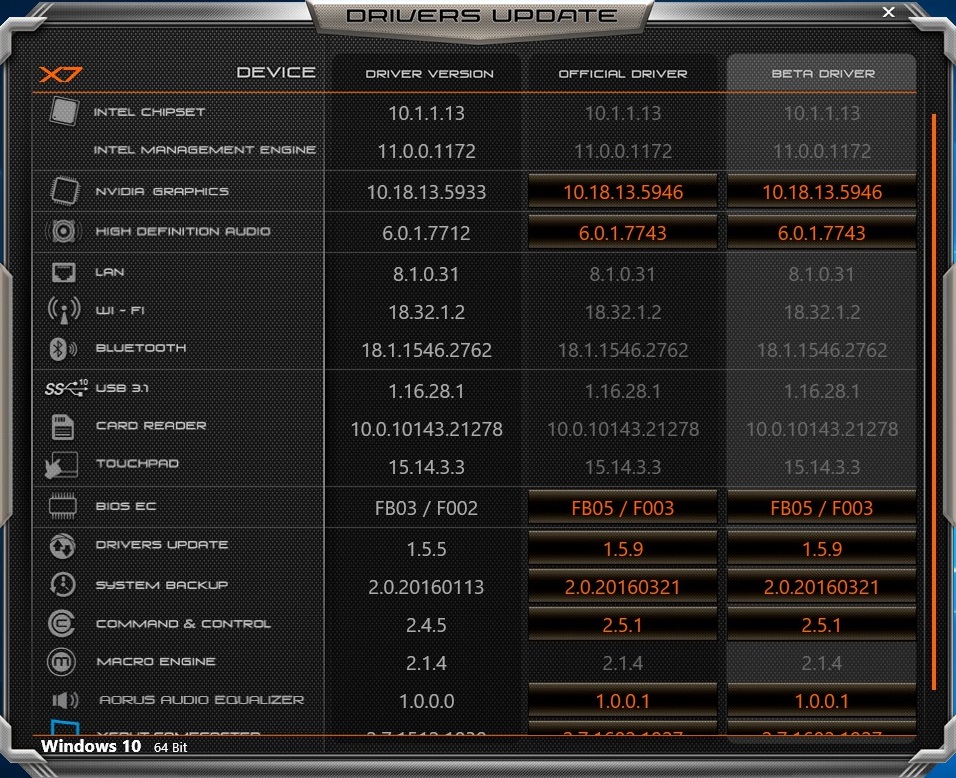Select beta System Backup 2.0.20160321
Screen dimensions: 956x778
coord(822,587)
